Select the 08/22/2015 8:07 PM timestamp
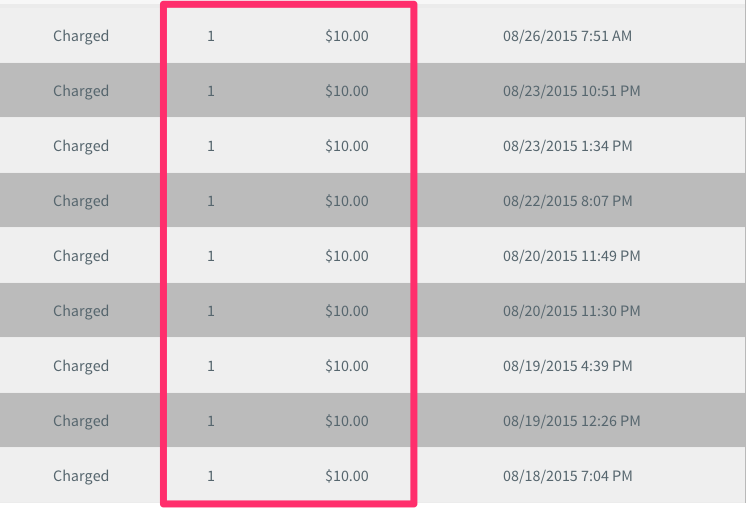Image resolution: width=753 pixels, height=508 pixels. (x=568, y=201)
